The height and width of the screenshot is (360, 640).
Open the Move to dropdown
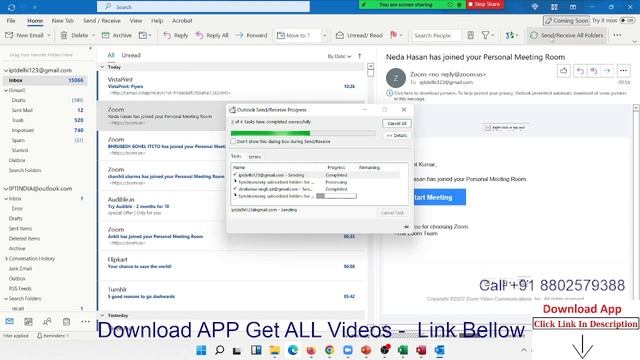325,36
